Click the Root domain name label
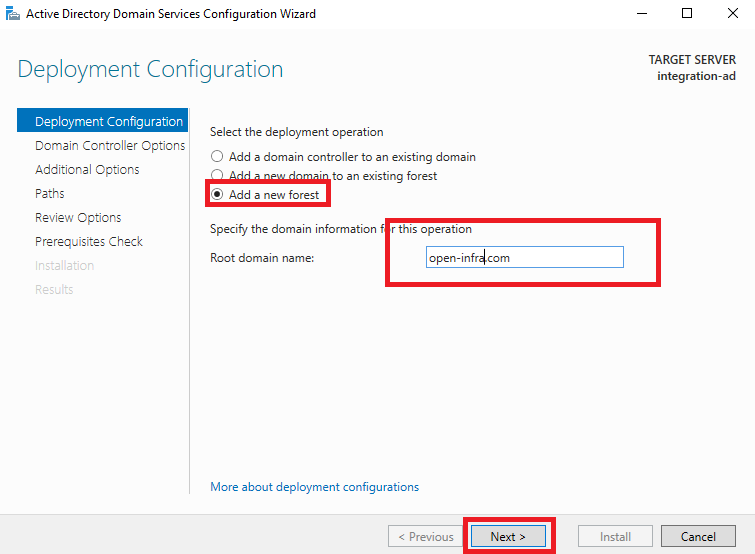 coord(262,258)
